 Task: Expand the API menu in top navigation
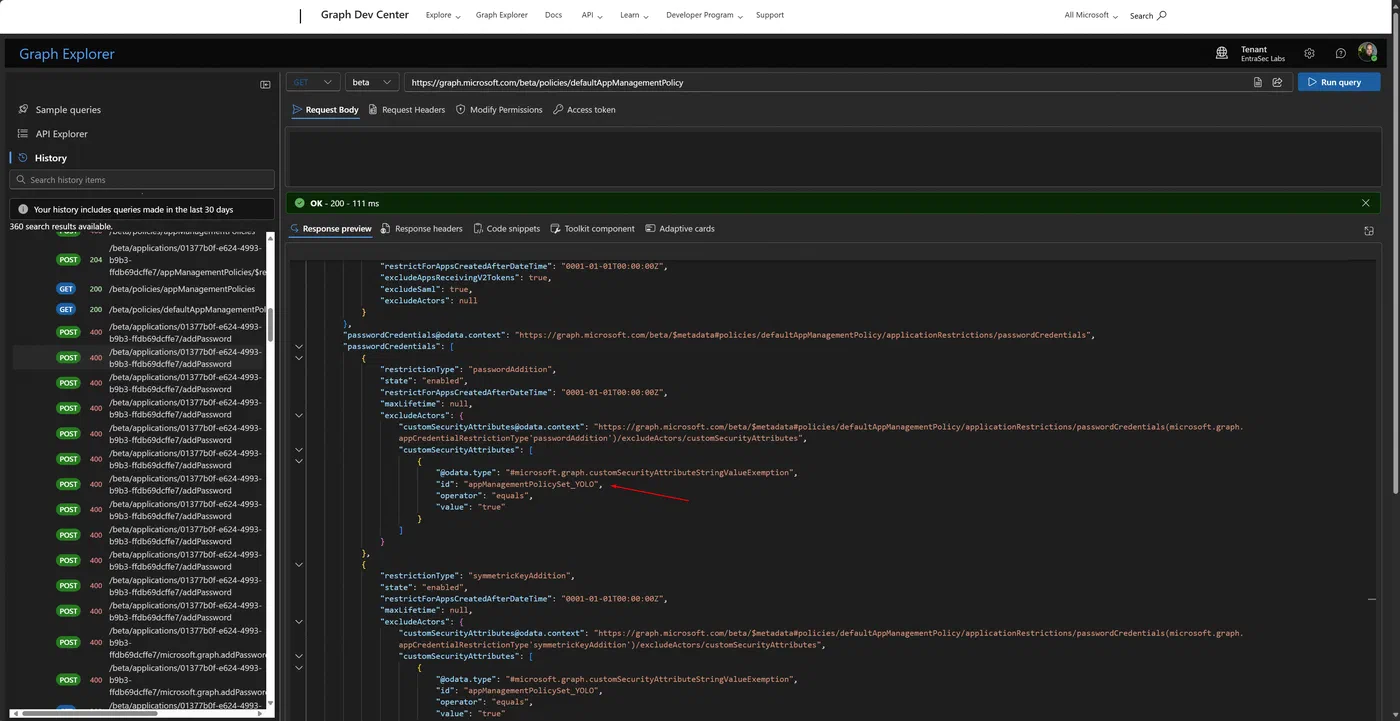[594, 15]
